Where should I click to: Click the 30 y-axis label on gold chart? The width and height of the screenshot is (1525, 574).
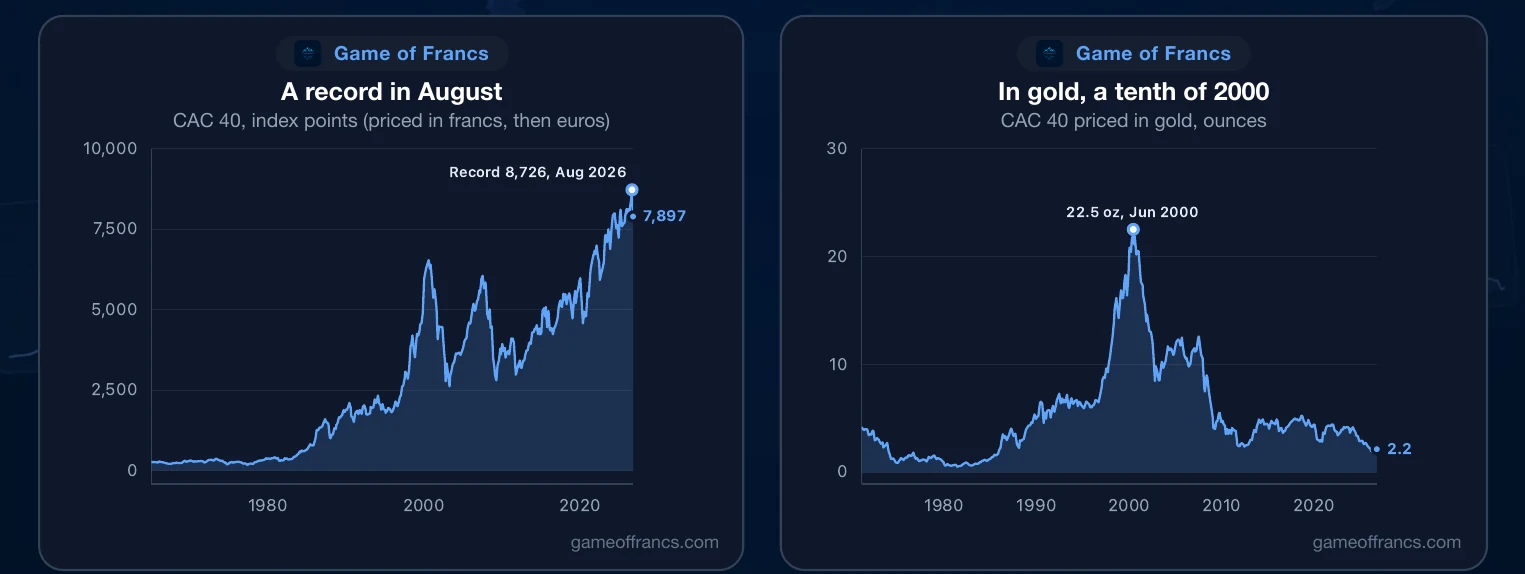coord(837,149)
